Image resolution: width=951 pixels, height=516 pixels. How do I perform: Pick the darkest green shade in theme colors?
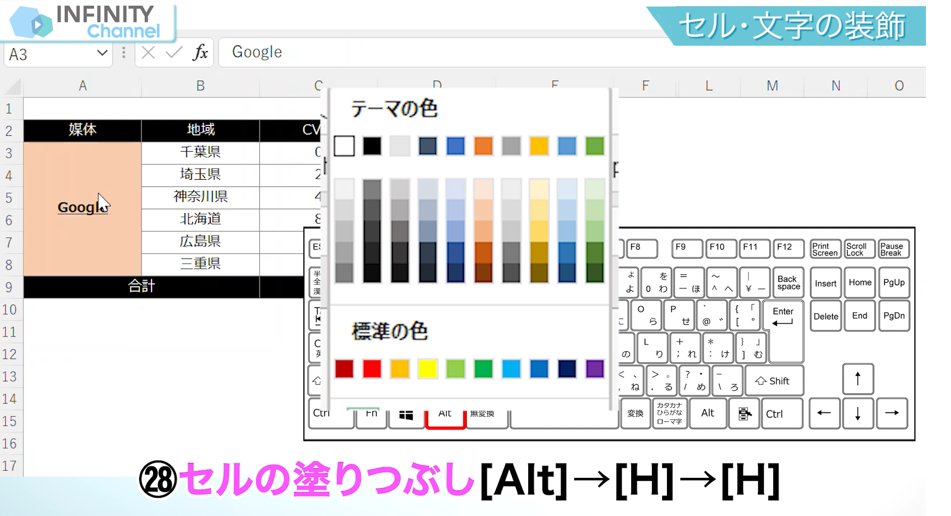coord(595,273)
